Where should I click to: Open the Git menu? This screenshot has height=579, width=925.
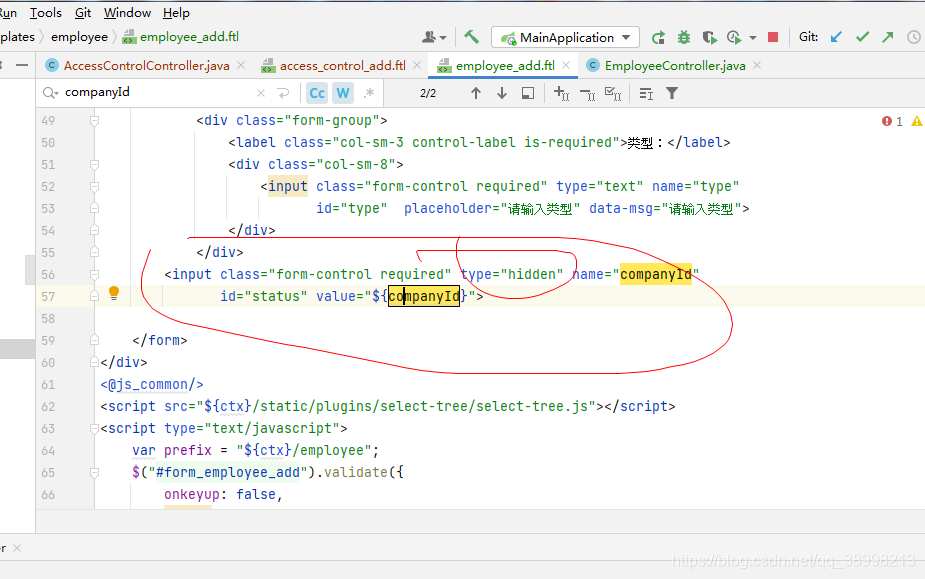click(x=83, y=12)
